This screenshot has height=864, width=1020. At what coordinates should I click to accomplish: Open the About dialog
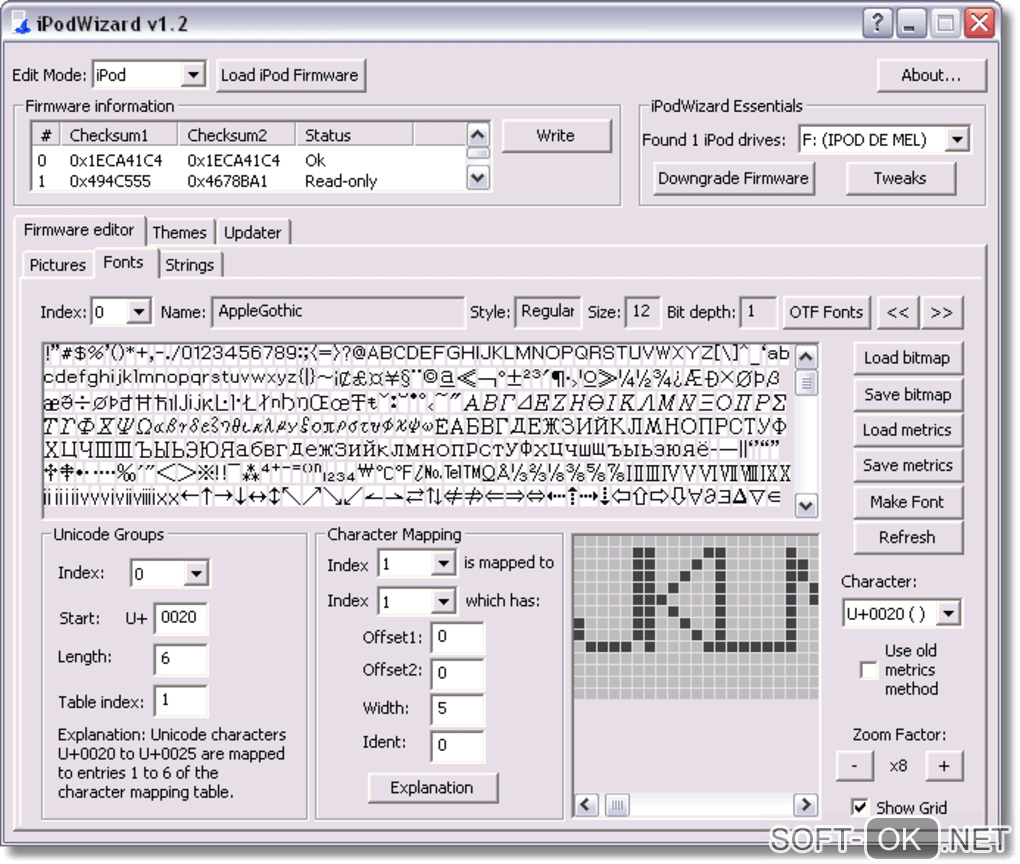pos(931,75)
